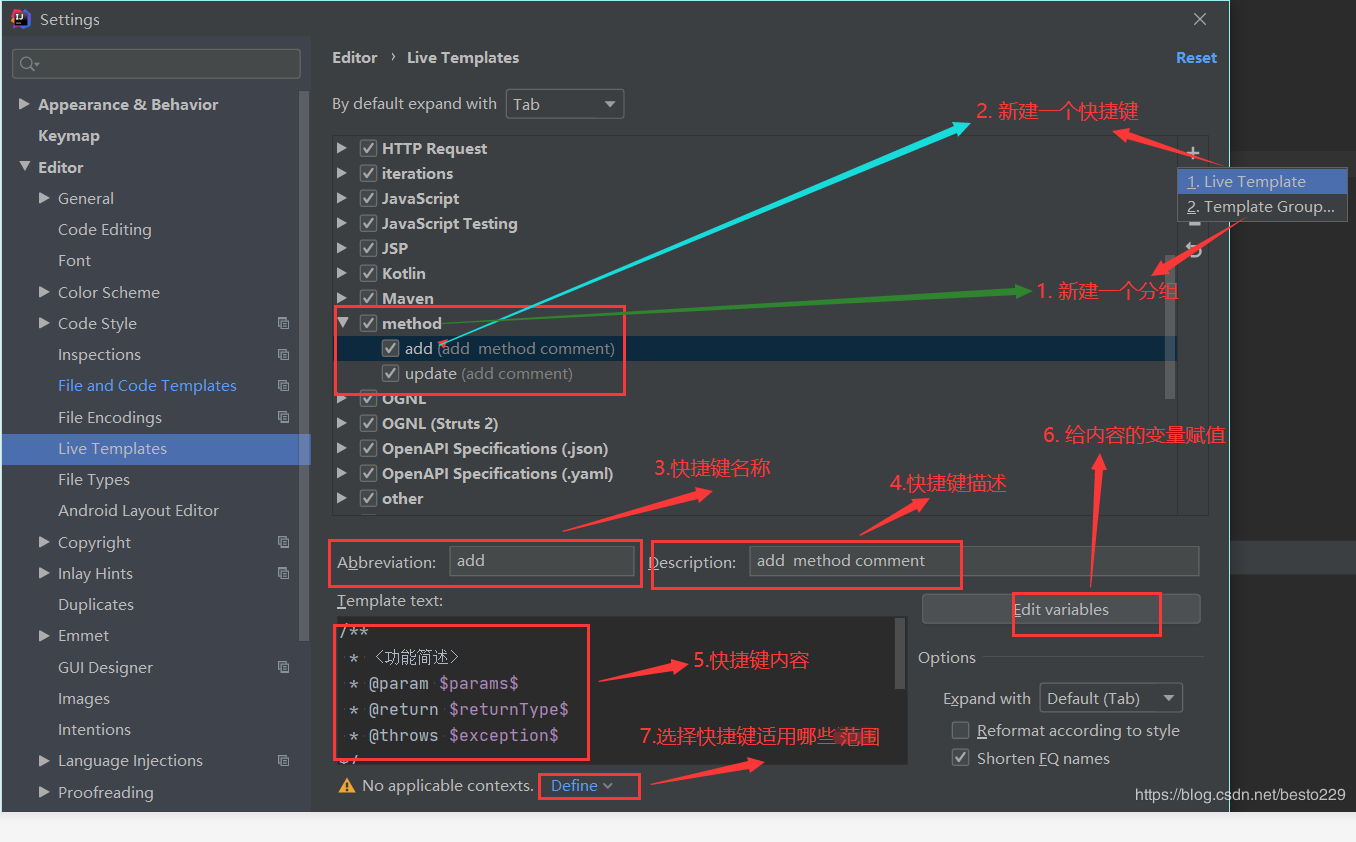Click the plus icon to add template
This screenshot has width=1356, height=842.
click(1193, 153)
